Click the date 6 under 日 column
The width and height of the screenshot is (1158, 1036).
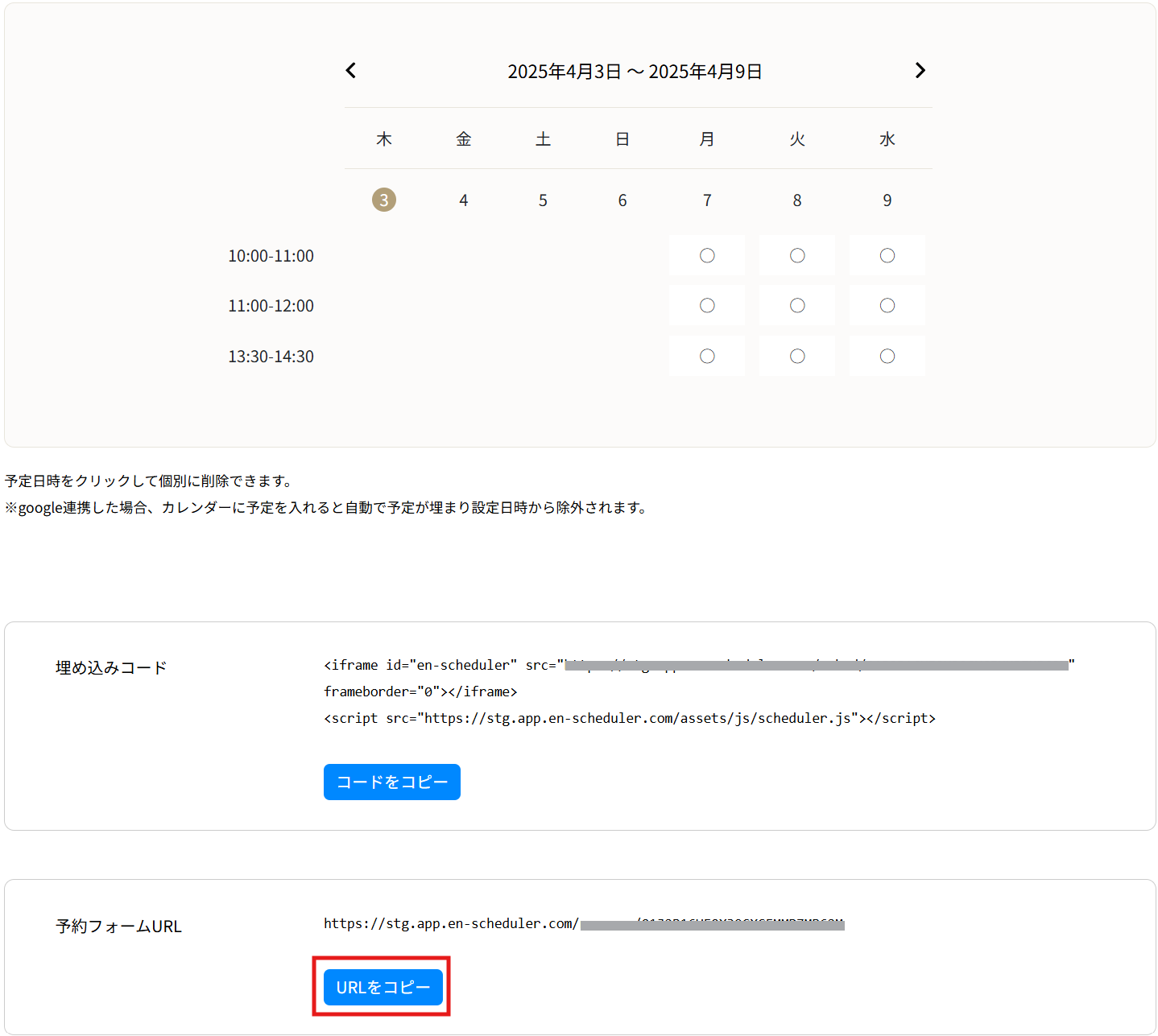point(622,200)
